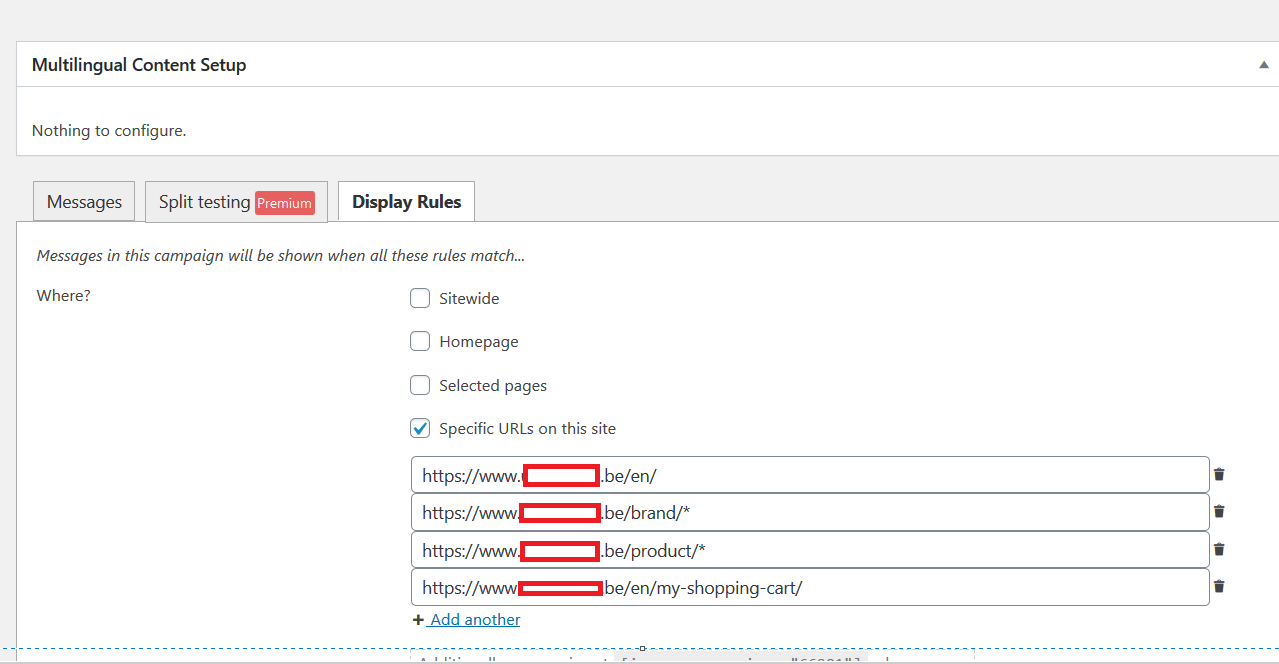Tick the Homepage checkbox
This screenshot has height=664, width=1279.
click(420, 342)
